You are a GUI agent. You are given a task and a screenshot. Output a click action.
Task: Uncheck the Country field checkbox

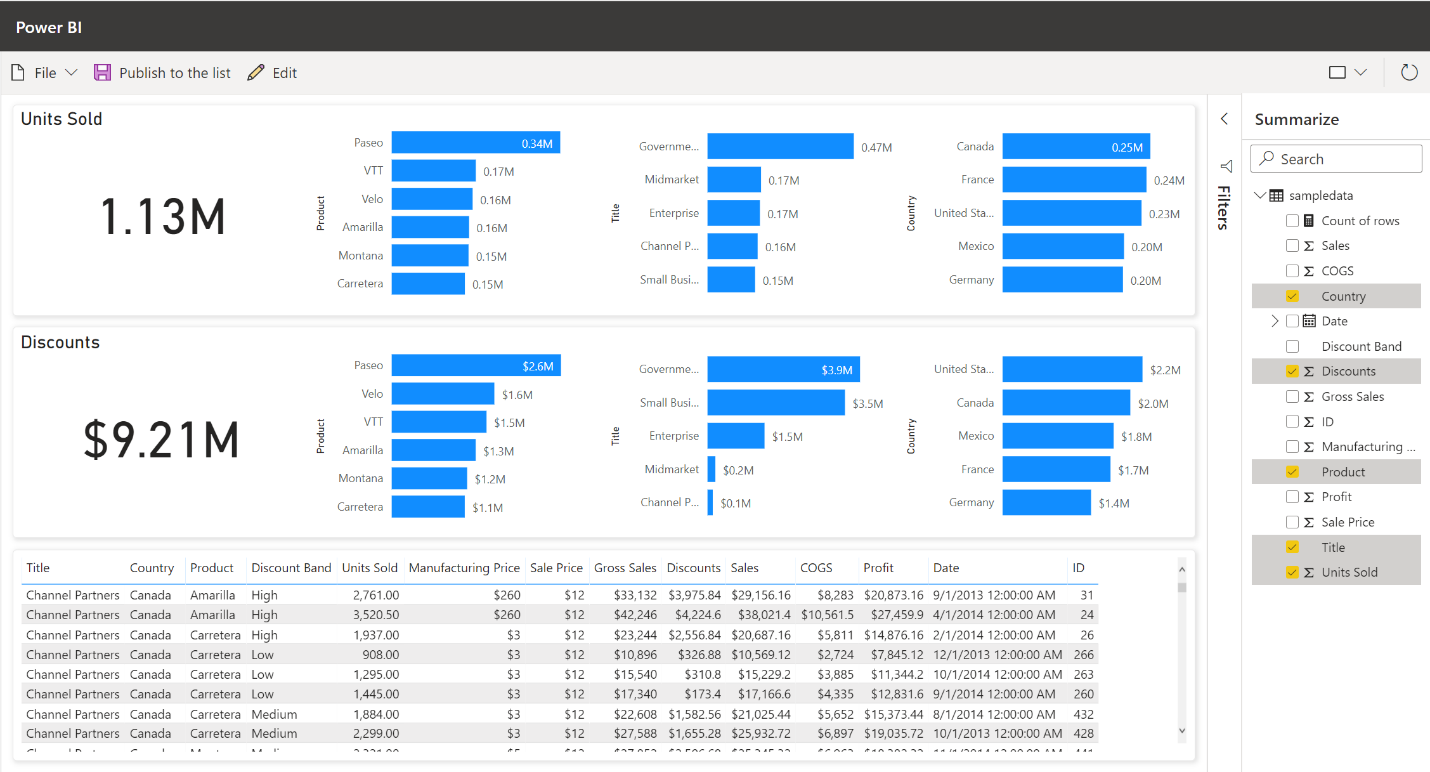click(1292, 296)
